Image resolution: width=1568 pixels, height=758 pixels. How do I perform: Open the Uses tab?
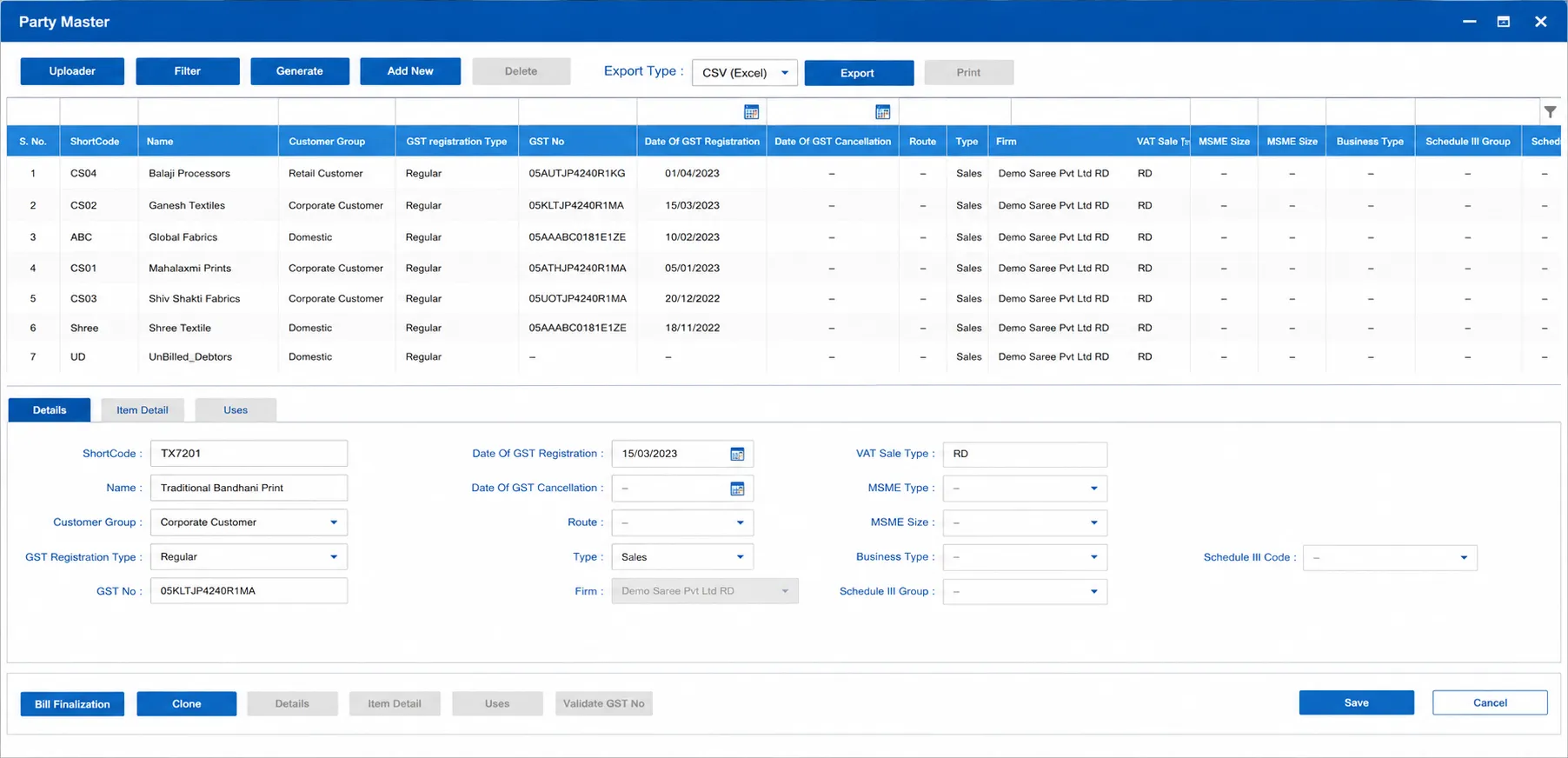[236, 410]
